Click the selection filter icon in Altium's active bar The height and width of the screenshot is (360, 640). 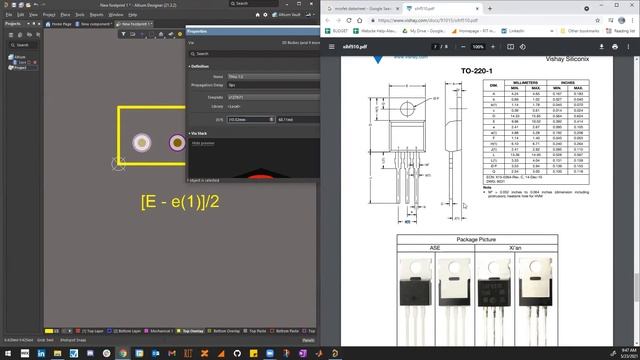[x=123, y=34]
